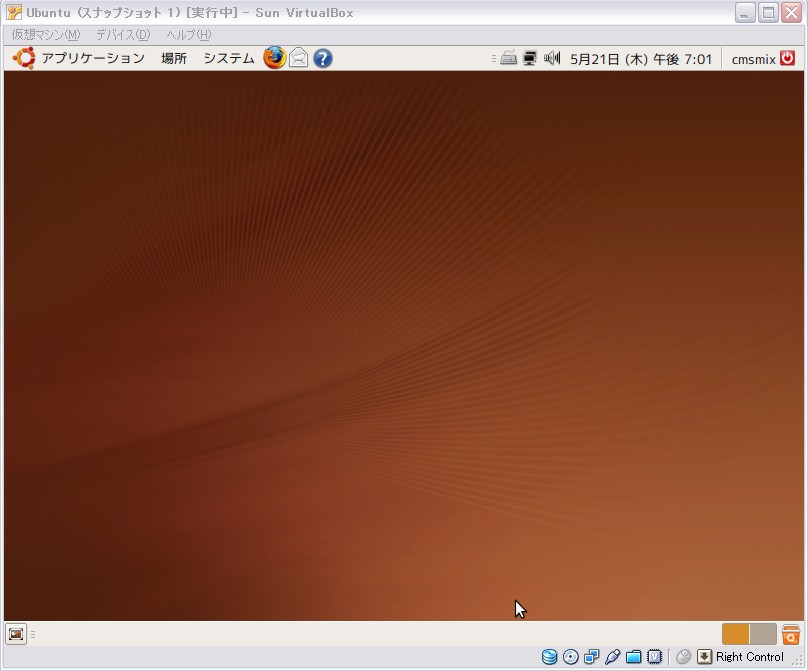
Task: Click the VirtualBox USB device icon
Action: 613,657
